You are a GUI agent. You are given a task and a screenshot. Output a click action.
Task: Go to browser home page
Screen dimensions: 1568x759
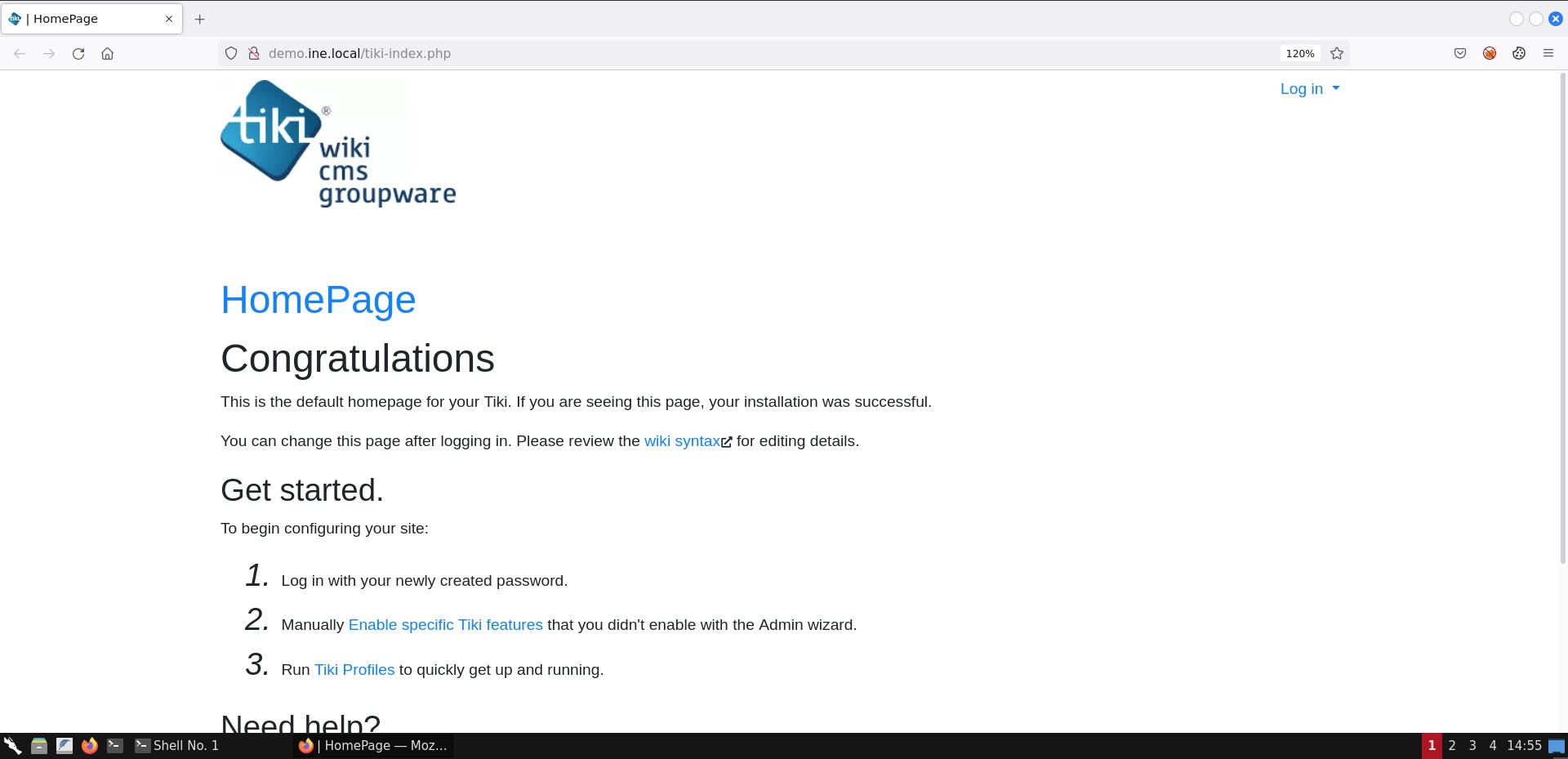coord(107,54)
